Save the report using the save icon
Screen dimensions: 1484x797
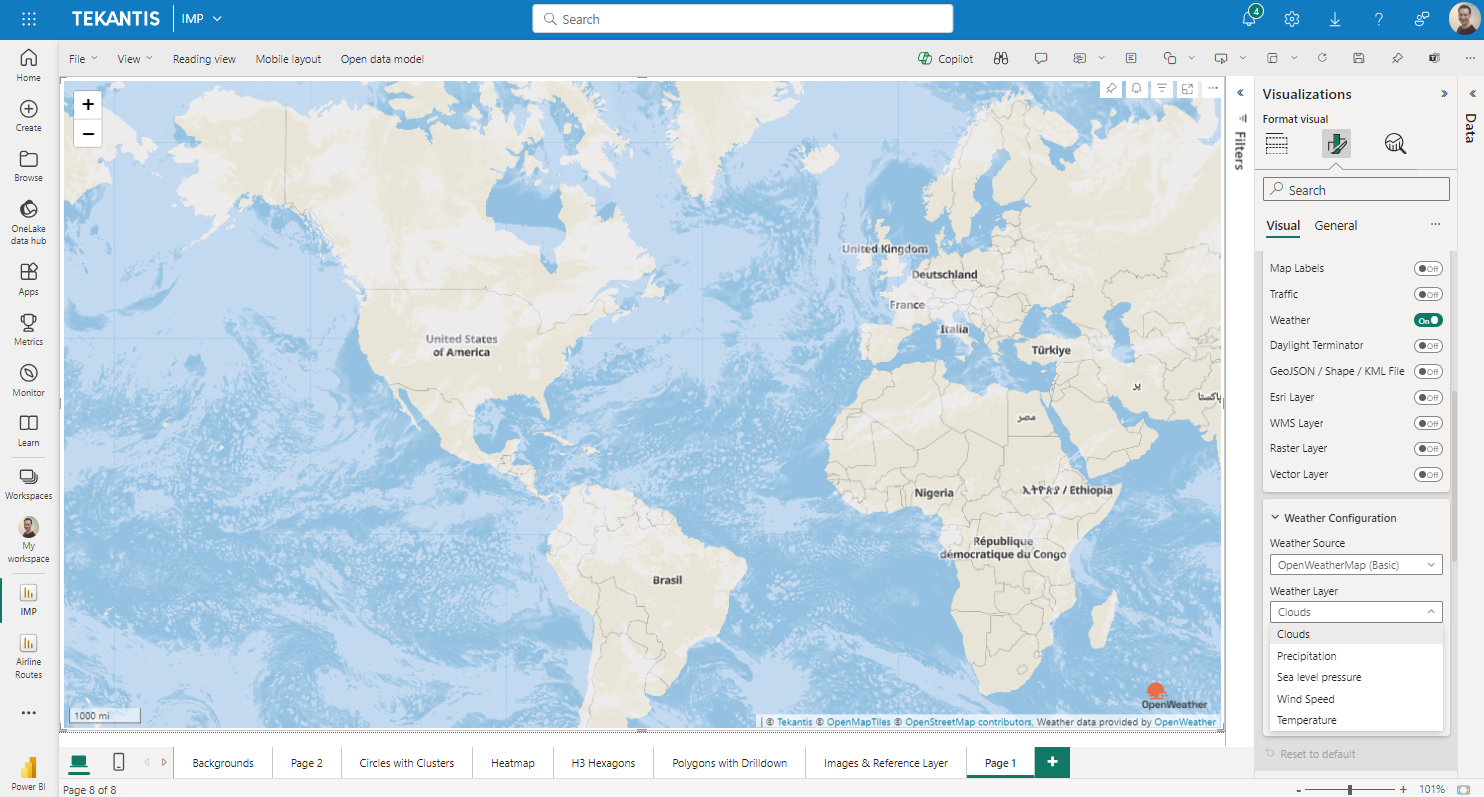pos(1358,58)
